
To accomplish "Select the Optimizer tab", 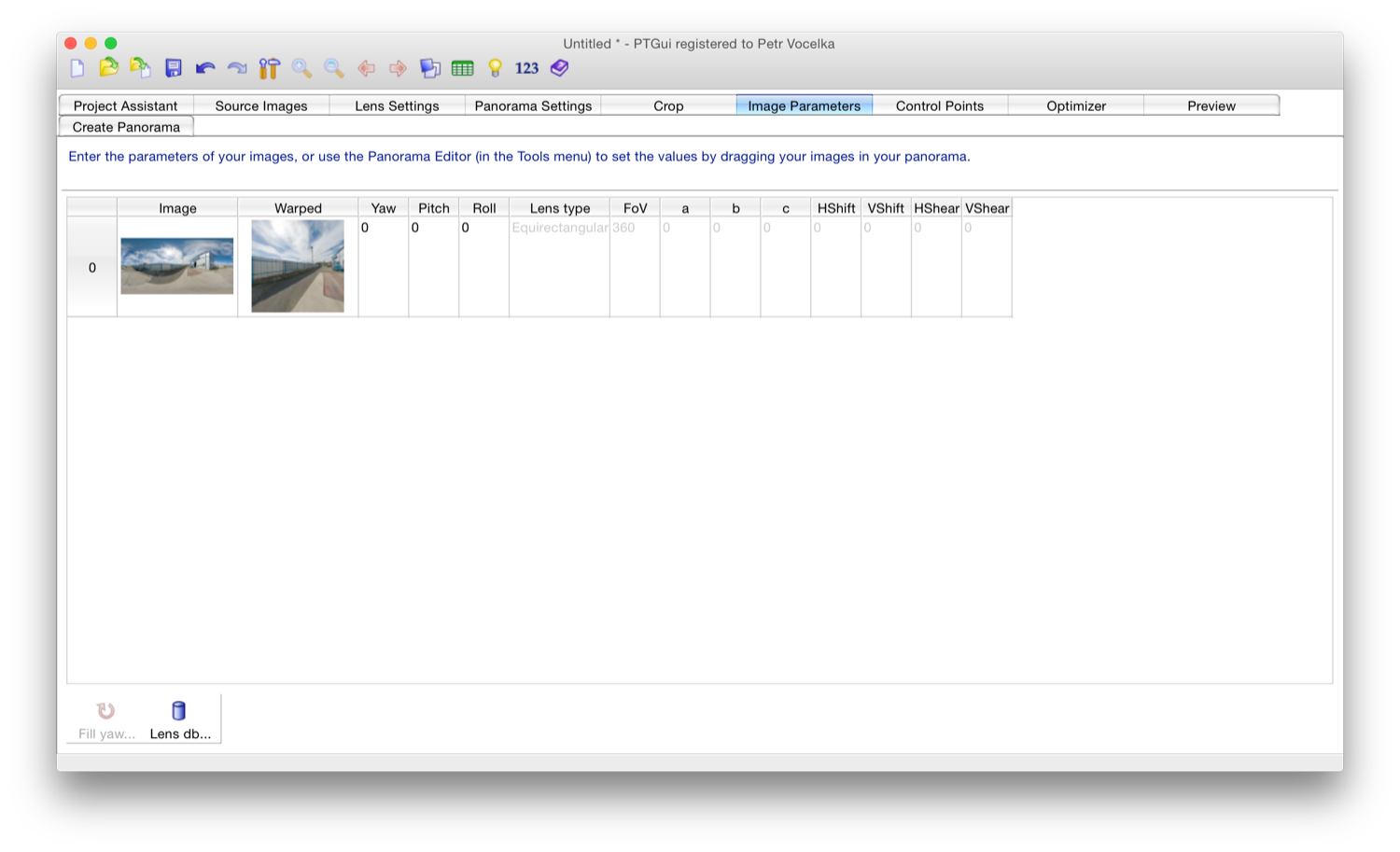I will [x=1075, y=105].
